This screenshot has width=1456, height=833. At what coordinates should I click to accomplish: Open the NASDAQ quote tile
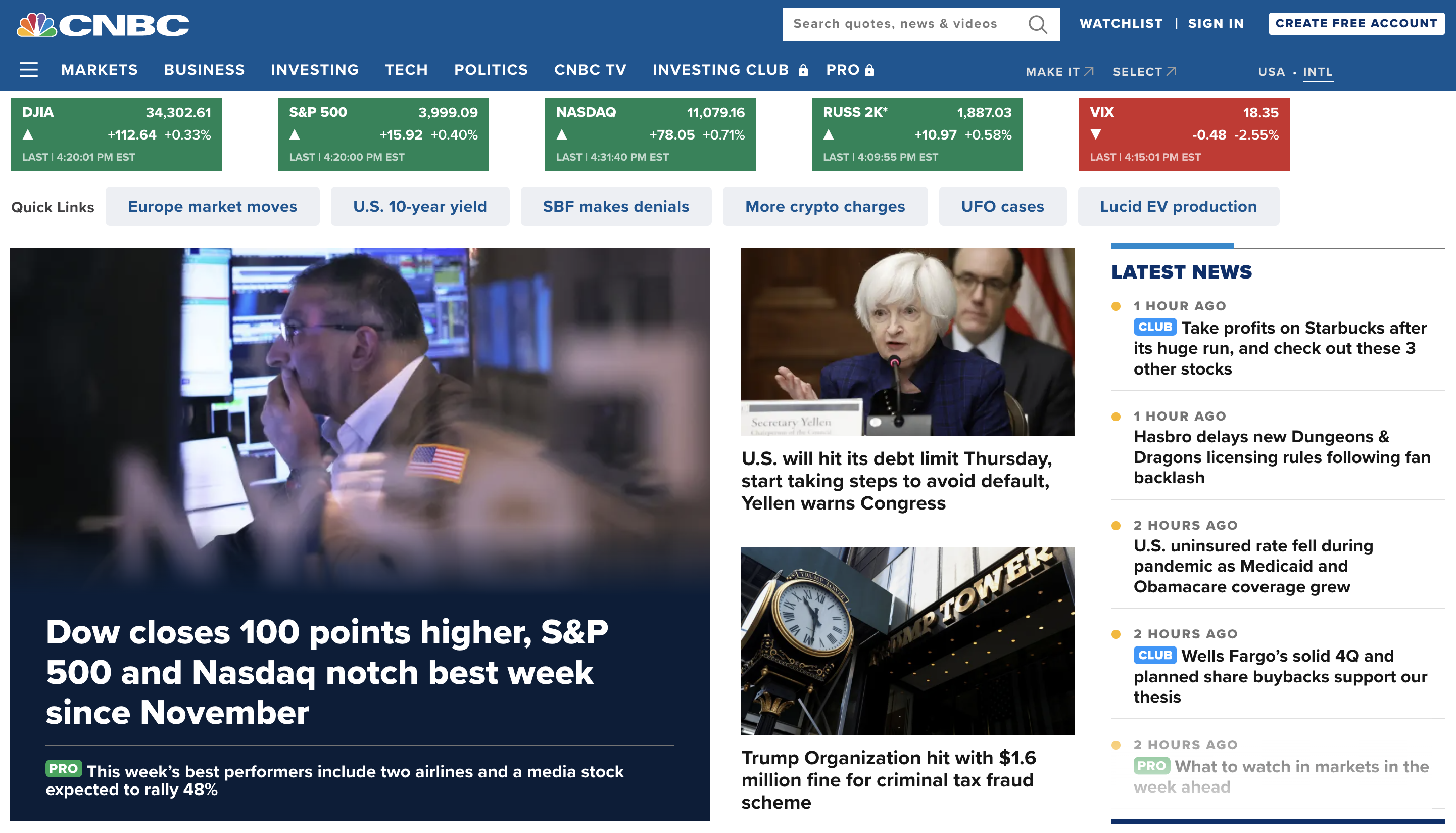[x=650, y=134]
